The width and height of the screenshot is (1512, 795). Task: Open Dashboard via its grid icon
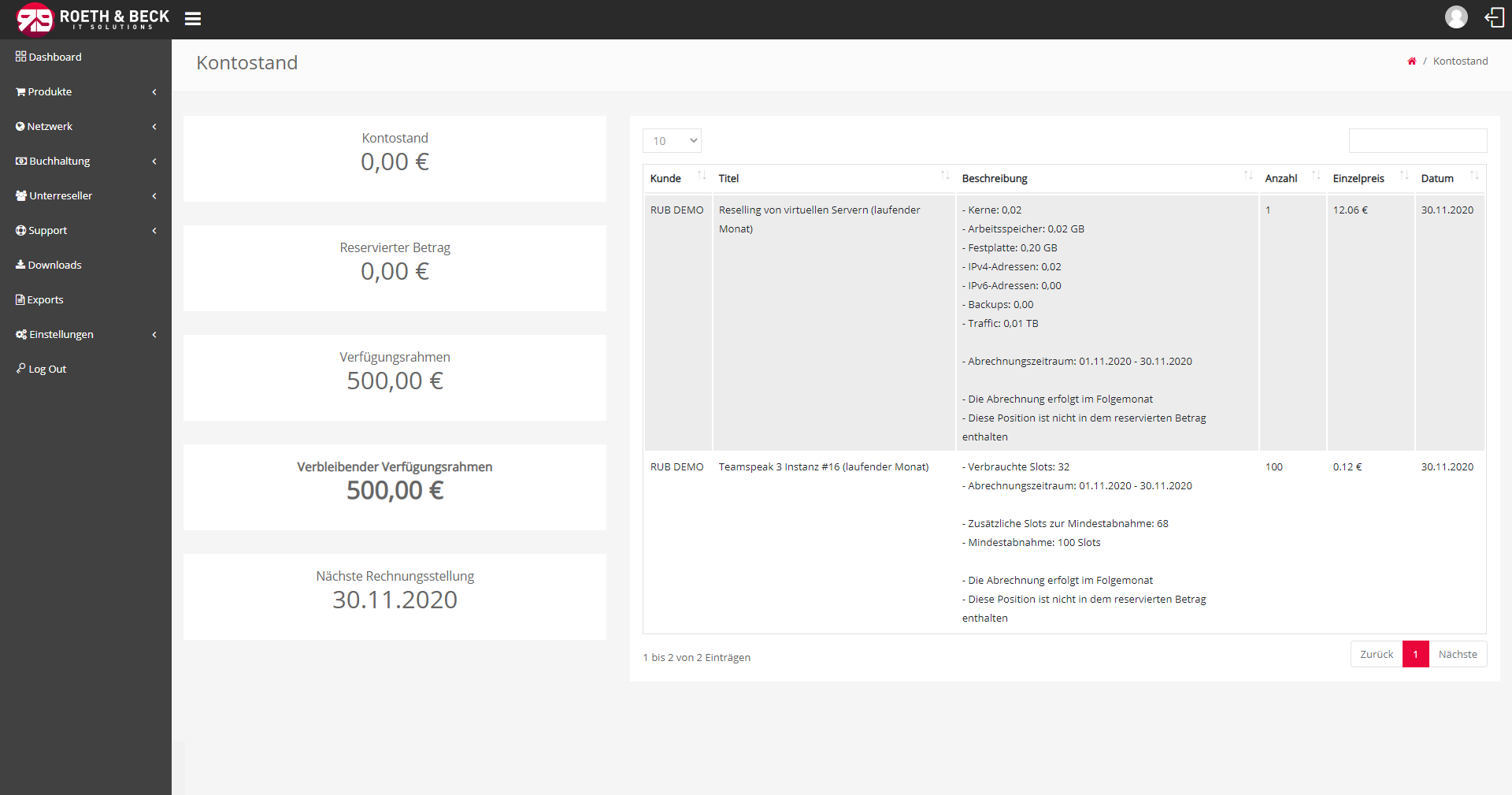point(20,56)
